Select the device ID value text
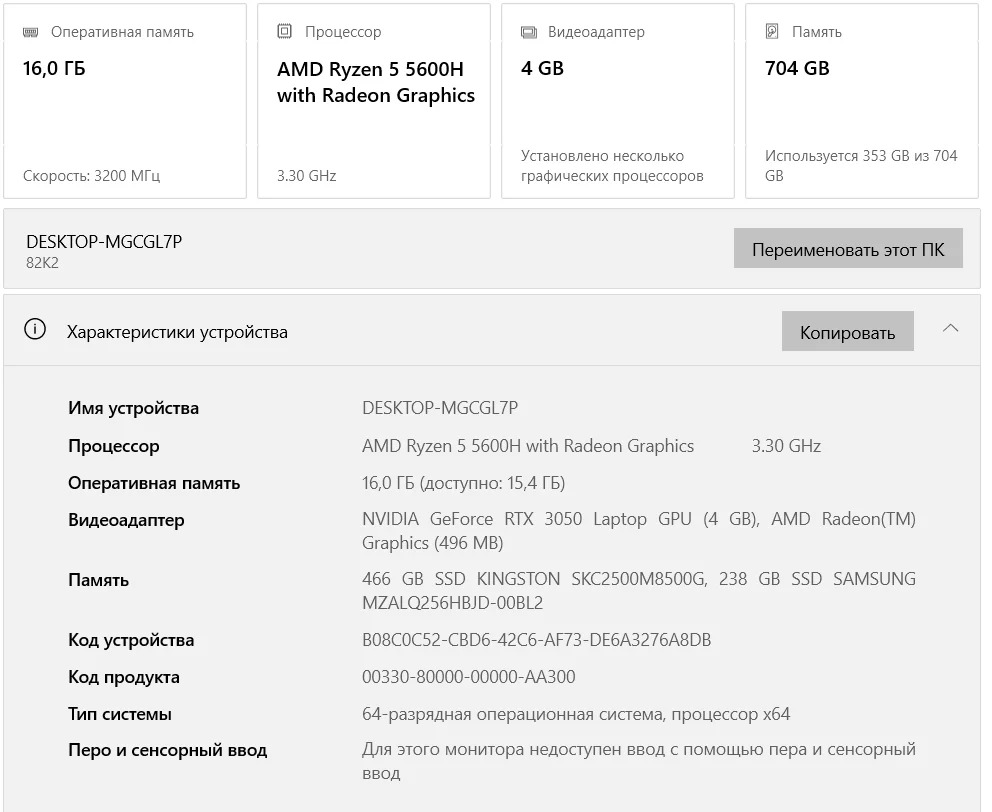The height and width of the screenshot is (812, 992). (536, 640)
